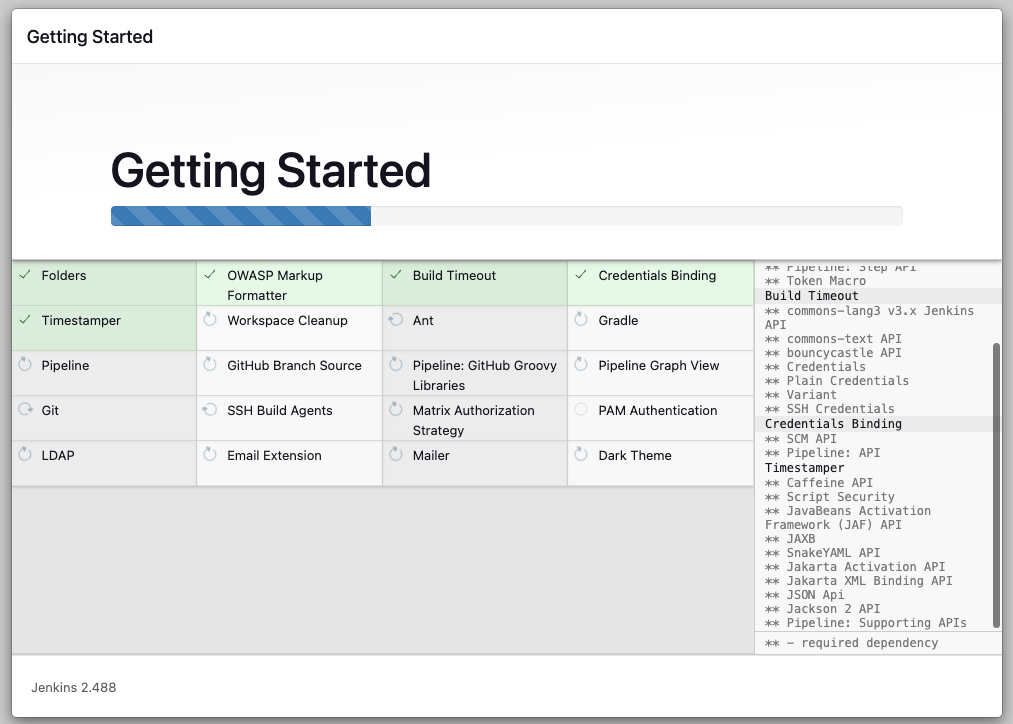Click the Mailer plugin label
This screenshot has height=724, width=1013.
(x=431, y=455)
